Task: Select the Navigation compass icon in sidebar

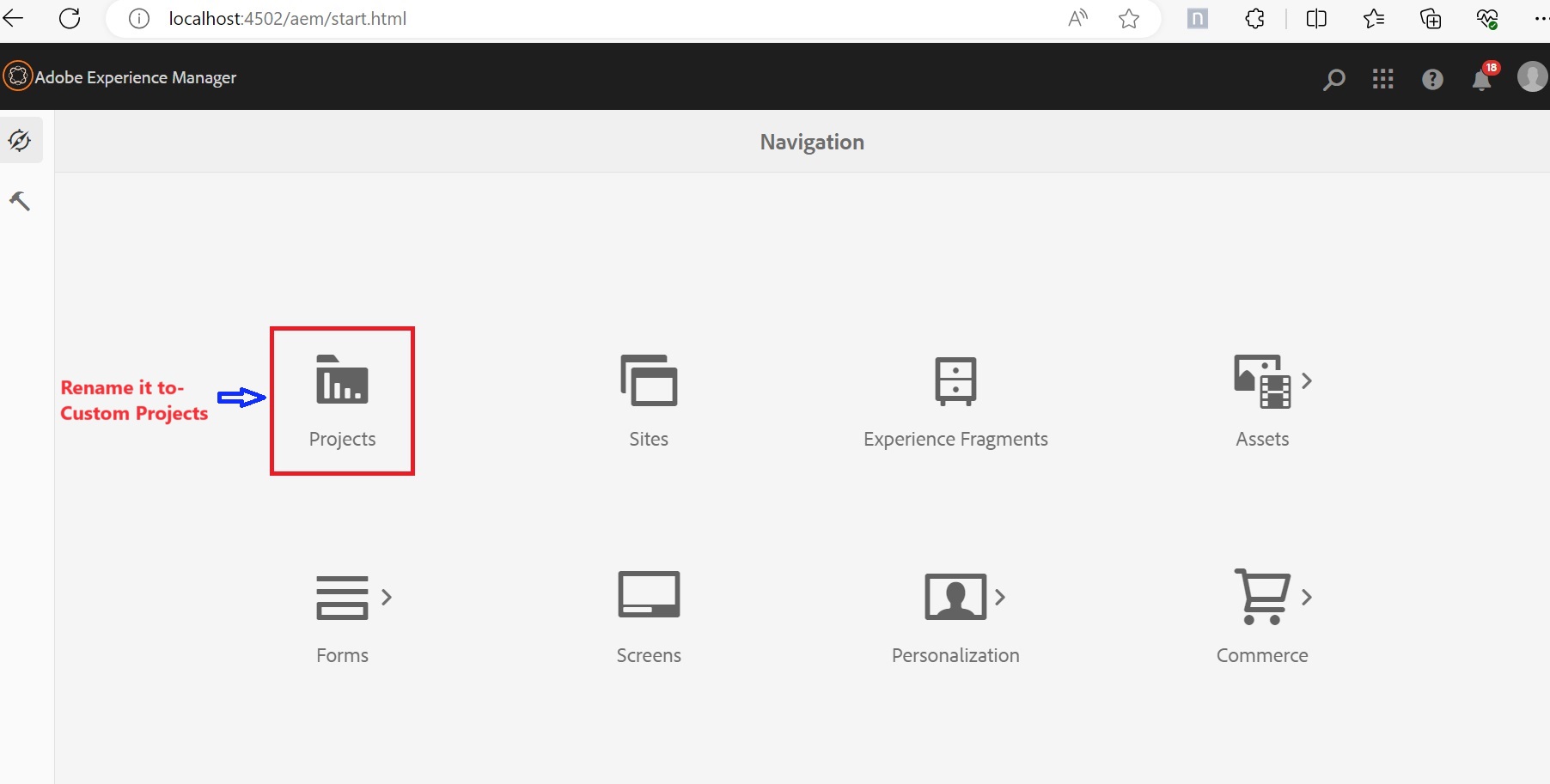Action: coord(20,140)
